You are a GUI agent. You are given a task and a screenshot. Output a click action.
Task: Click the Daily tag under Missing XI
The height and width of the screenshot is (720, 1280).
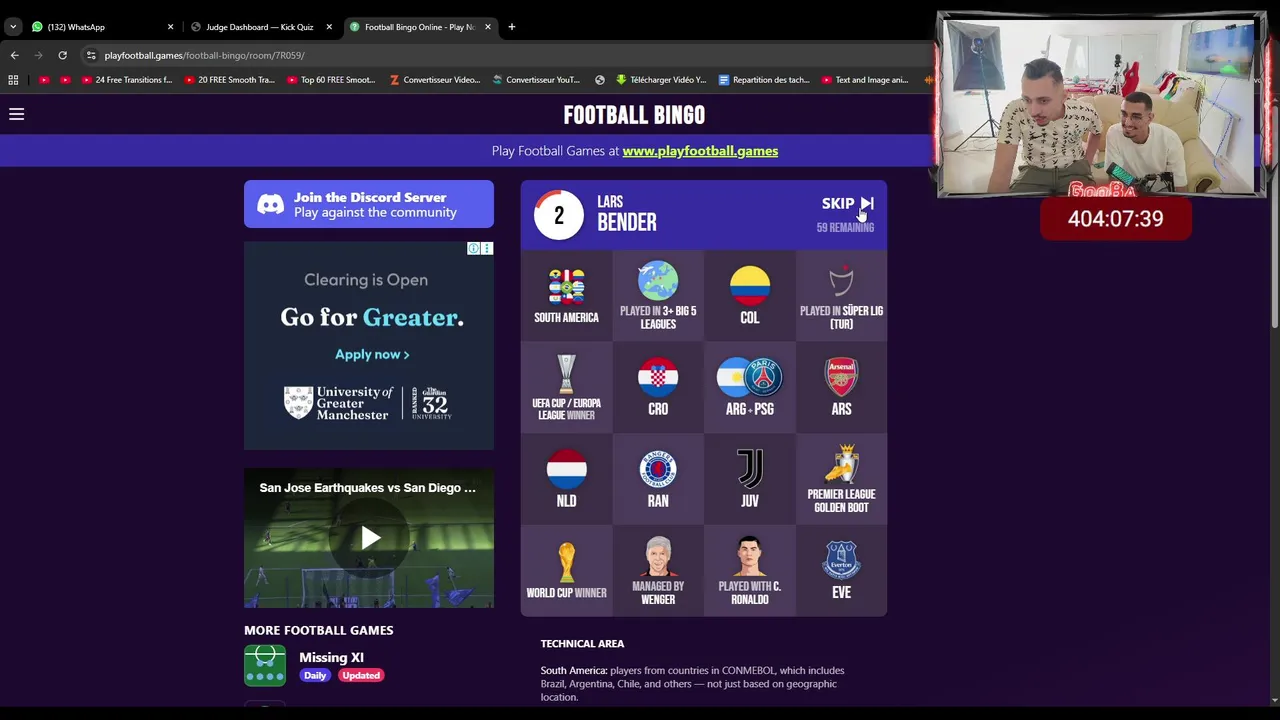tap(315, 675)
